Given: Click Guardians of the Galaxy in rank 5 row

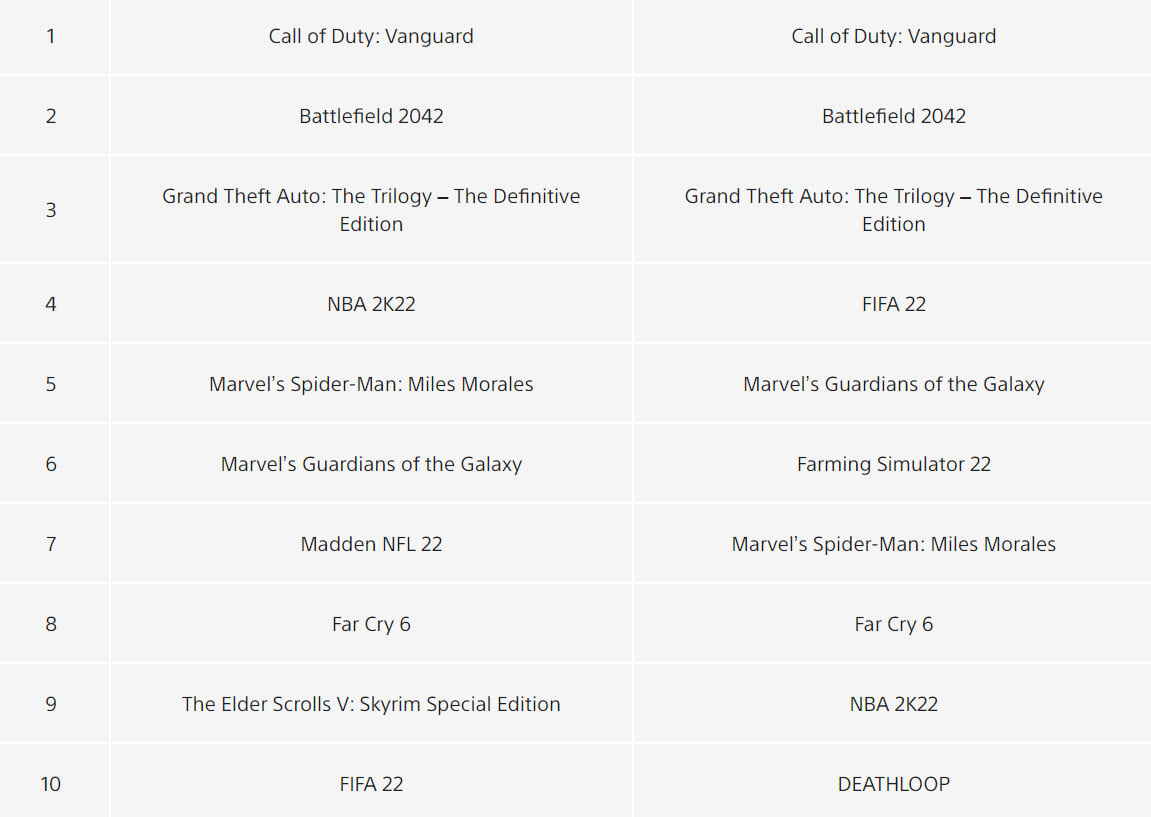Looking at the screenshot, I should pos(893,384).
